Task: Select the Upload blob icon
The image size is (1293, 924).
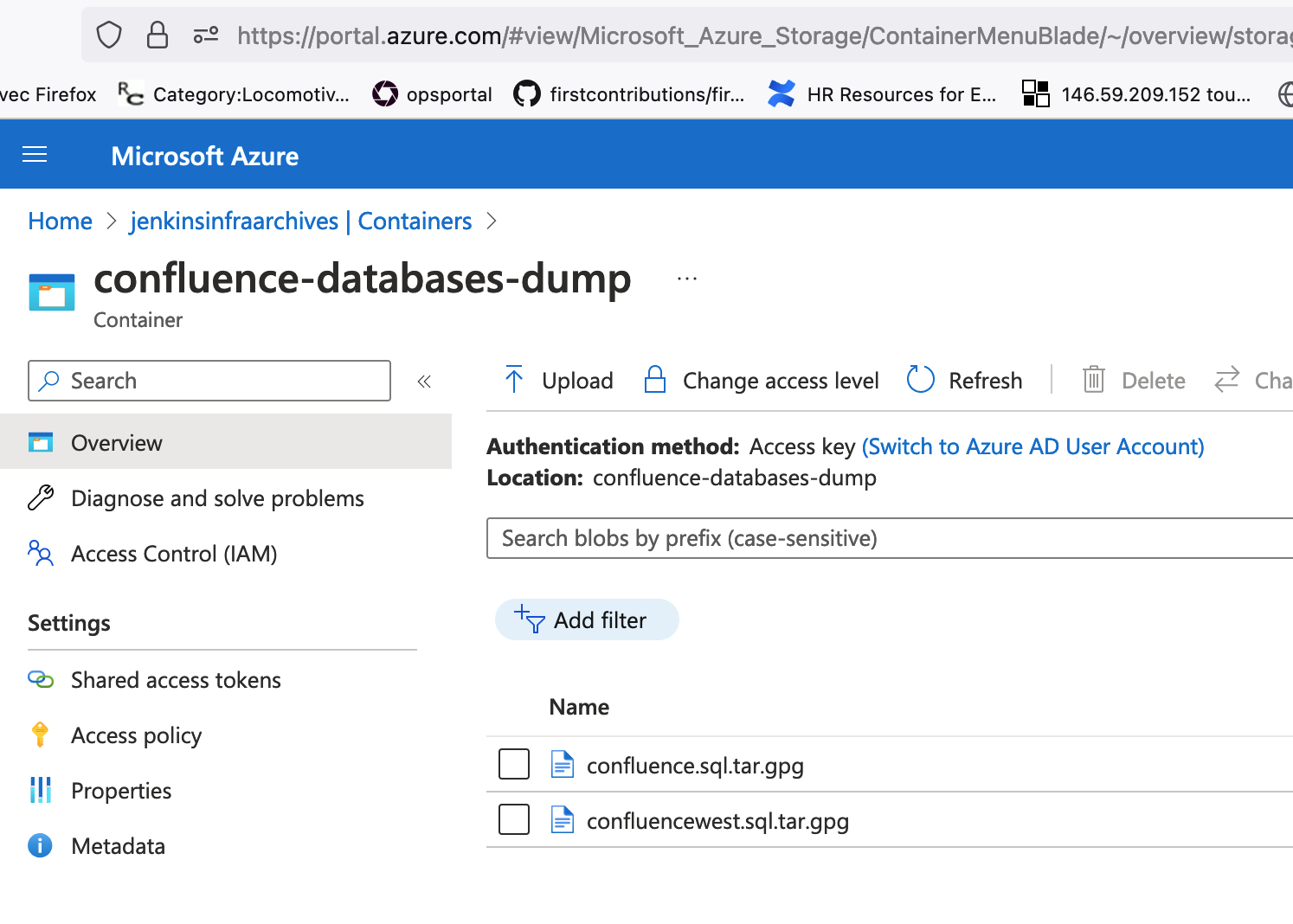Action: coord(514,379)
